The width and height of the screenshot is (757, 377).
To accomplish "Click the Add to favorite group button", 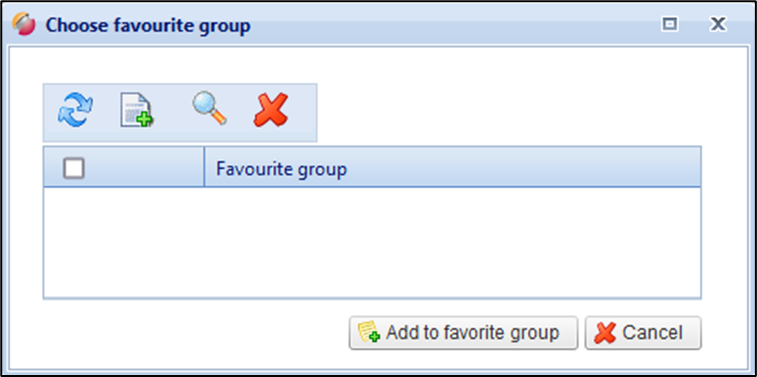I will (x=463, y=333).
